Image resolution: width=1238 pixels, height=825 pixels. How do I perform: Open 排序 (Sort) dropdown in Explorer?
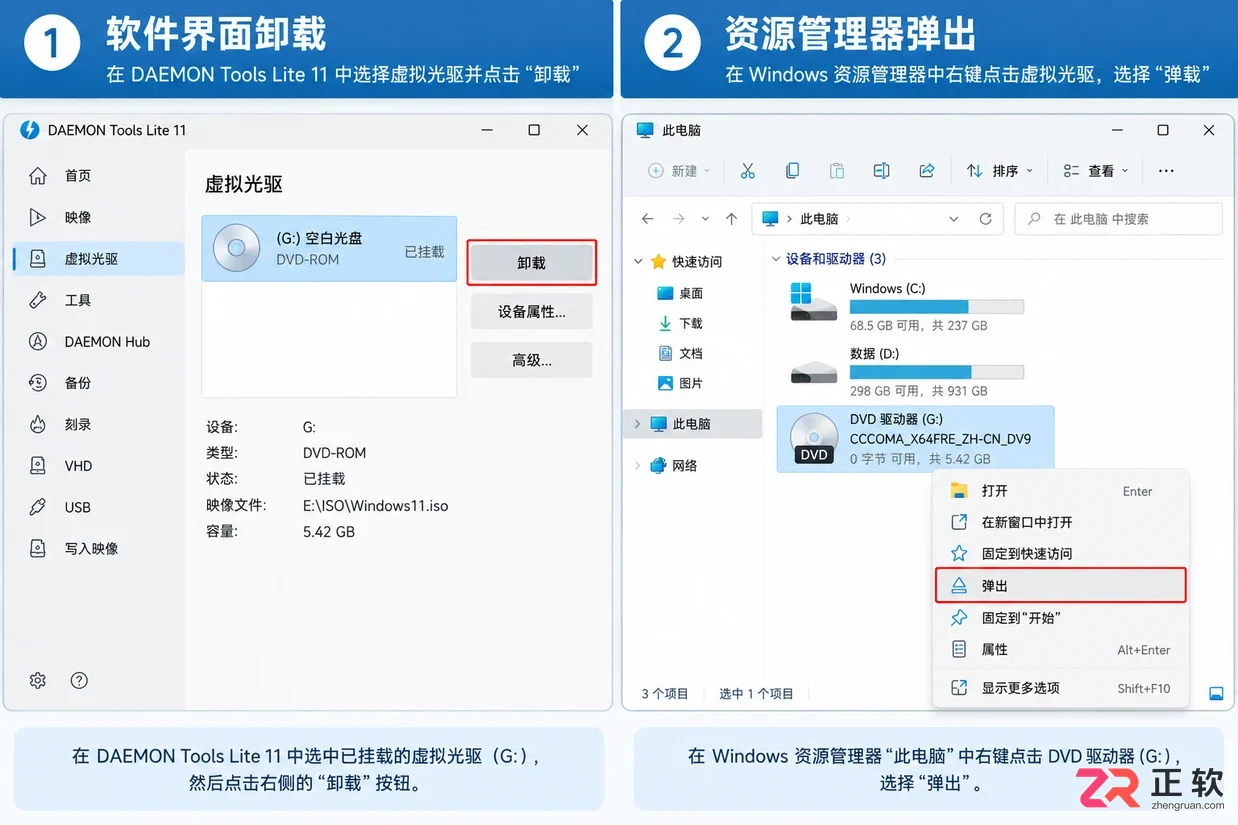pos(999,171)
